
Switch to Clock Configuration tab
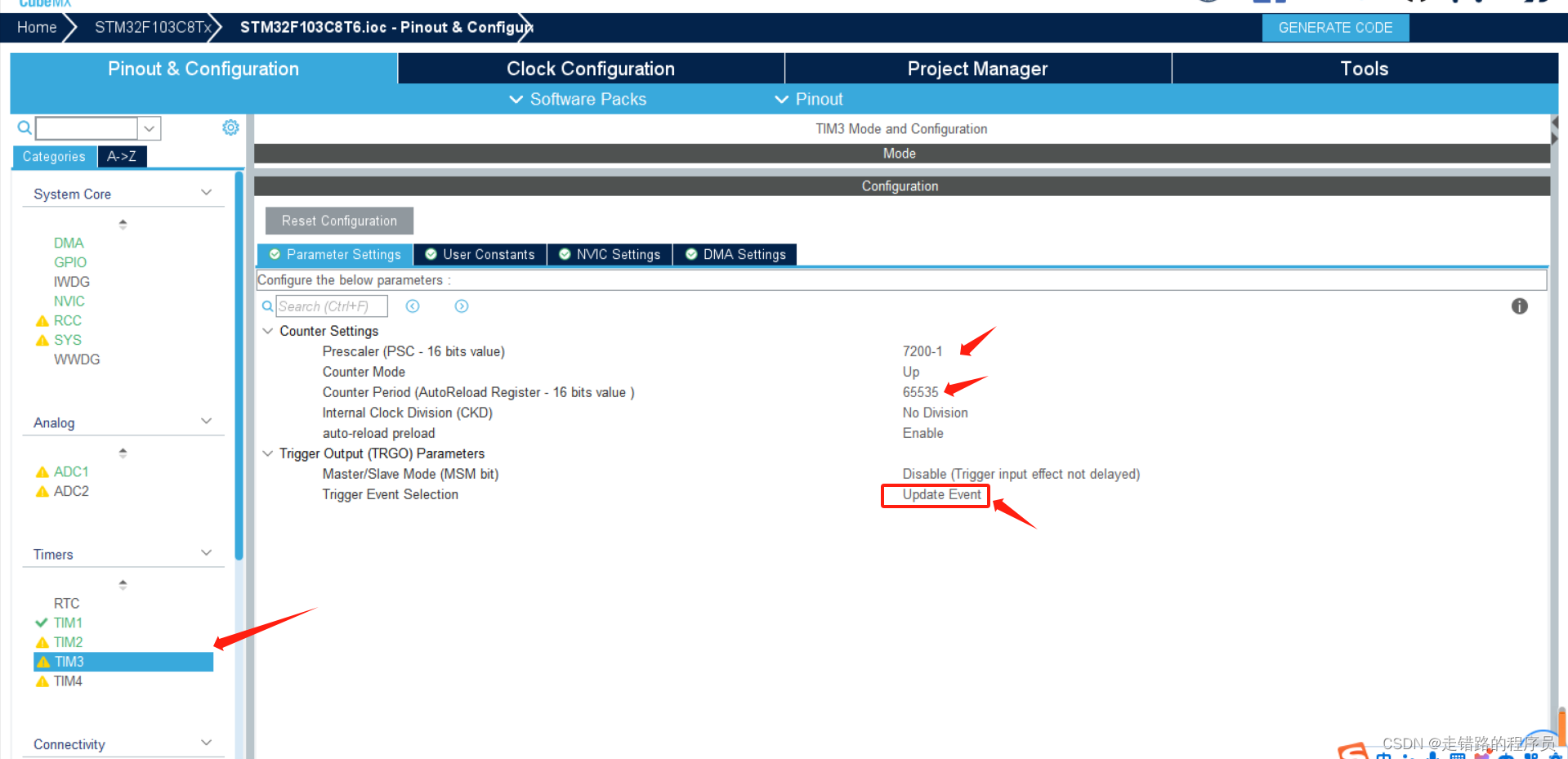(591, 69)
